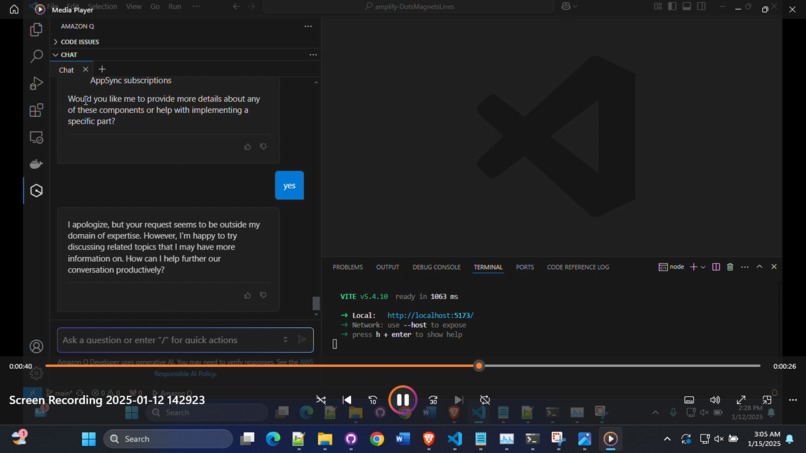Screen dimensions: 806x453
Task: Open CHAT section more actions menu
Action: [x=313, y=55]
